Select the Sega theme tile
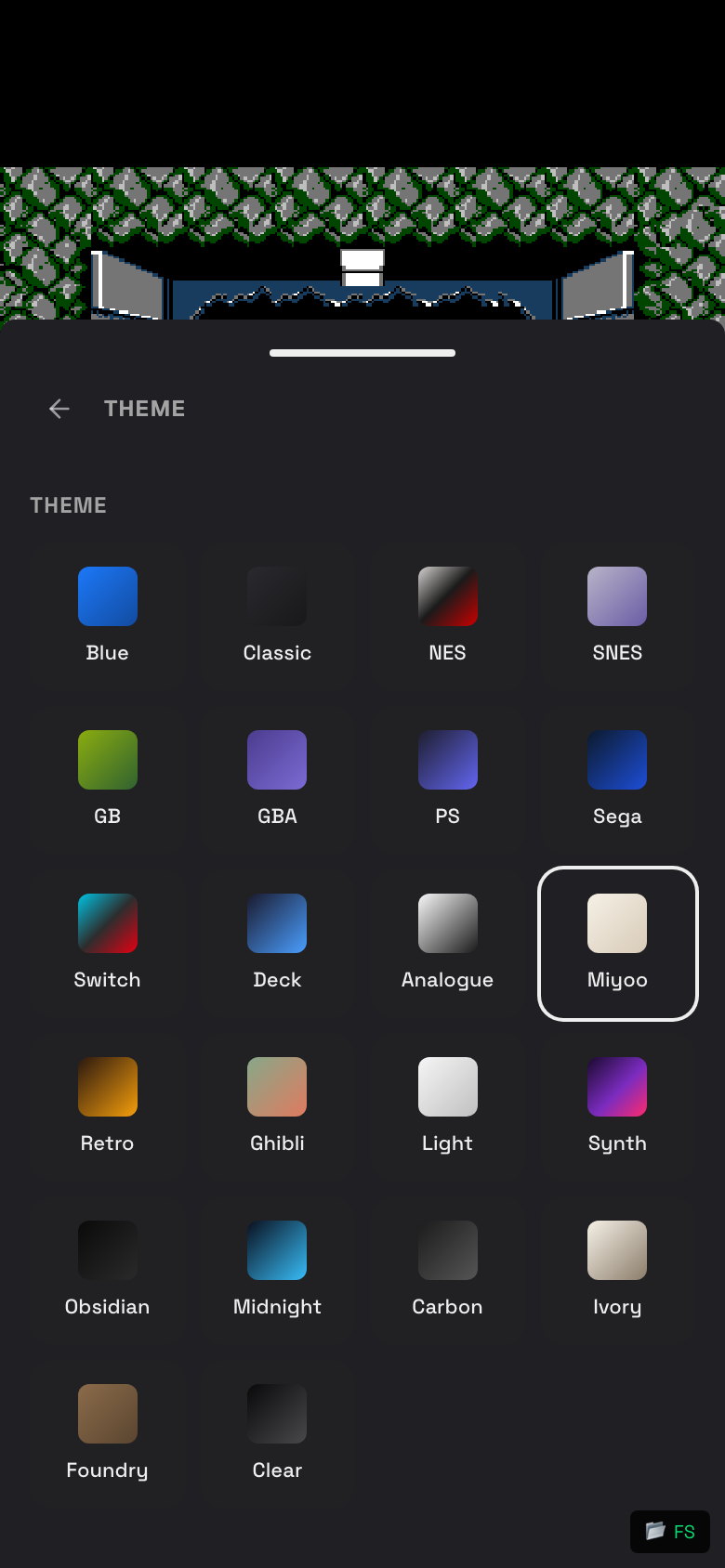The image size is (725, 1568). [x=617, y=779]
